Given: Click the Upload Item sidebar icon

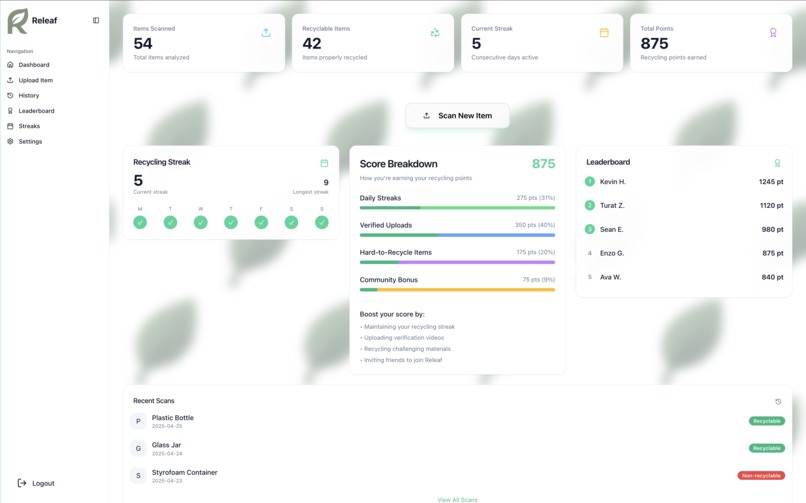Looking at the screenshot, I should click(x=10, y=80).
